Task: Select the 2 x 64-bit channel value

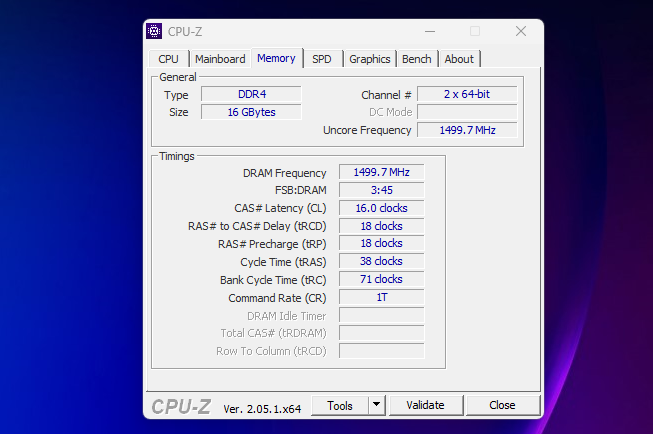Action: (x=467, y=94)
